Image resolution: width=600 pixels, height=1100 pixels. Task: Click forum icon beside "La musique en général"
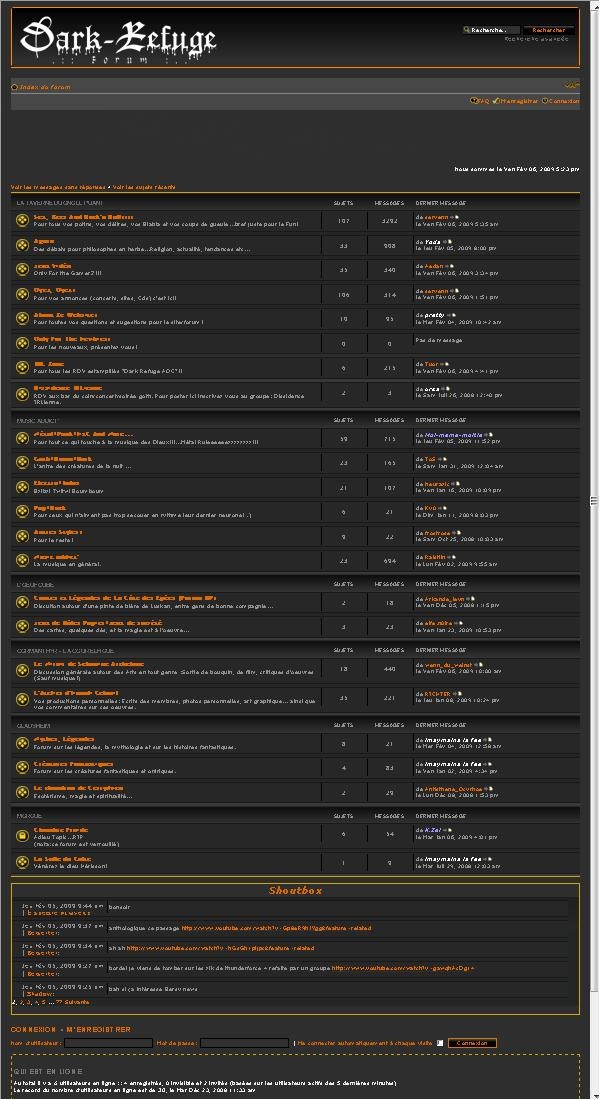[x=22, y=560]
